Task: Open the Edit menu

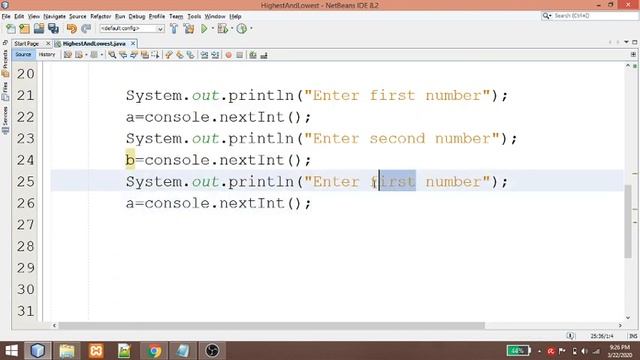Action: (19, 16)
